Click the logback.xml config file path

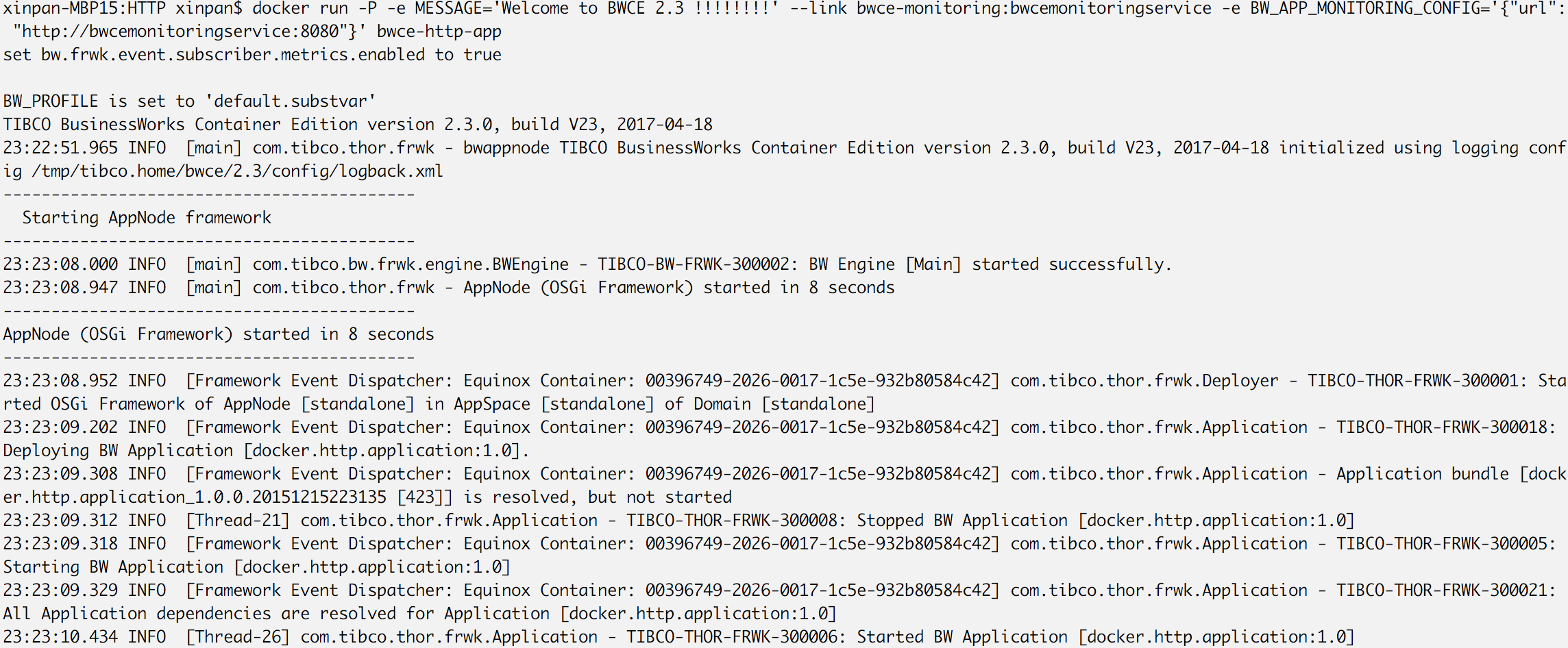tap(237, 171)
